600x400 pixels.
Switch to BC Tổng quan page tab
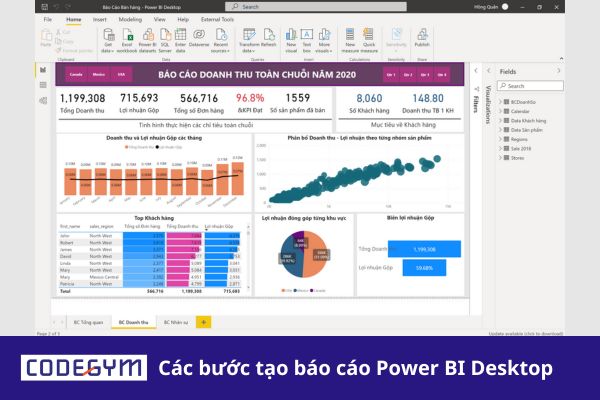pyautogui.click(x=86, y=321)
